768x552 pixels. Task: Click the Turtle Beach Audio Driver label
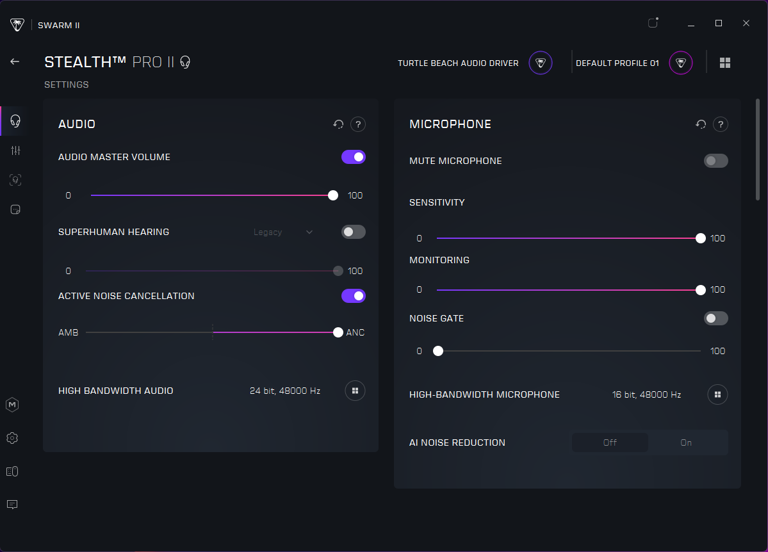coord(458,63)
